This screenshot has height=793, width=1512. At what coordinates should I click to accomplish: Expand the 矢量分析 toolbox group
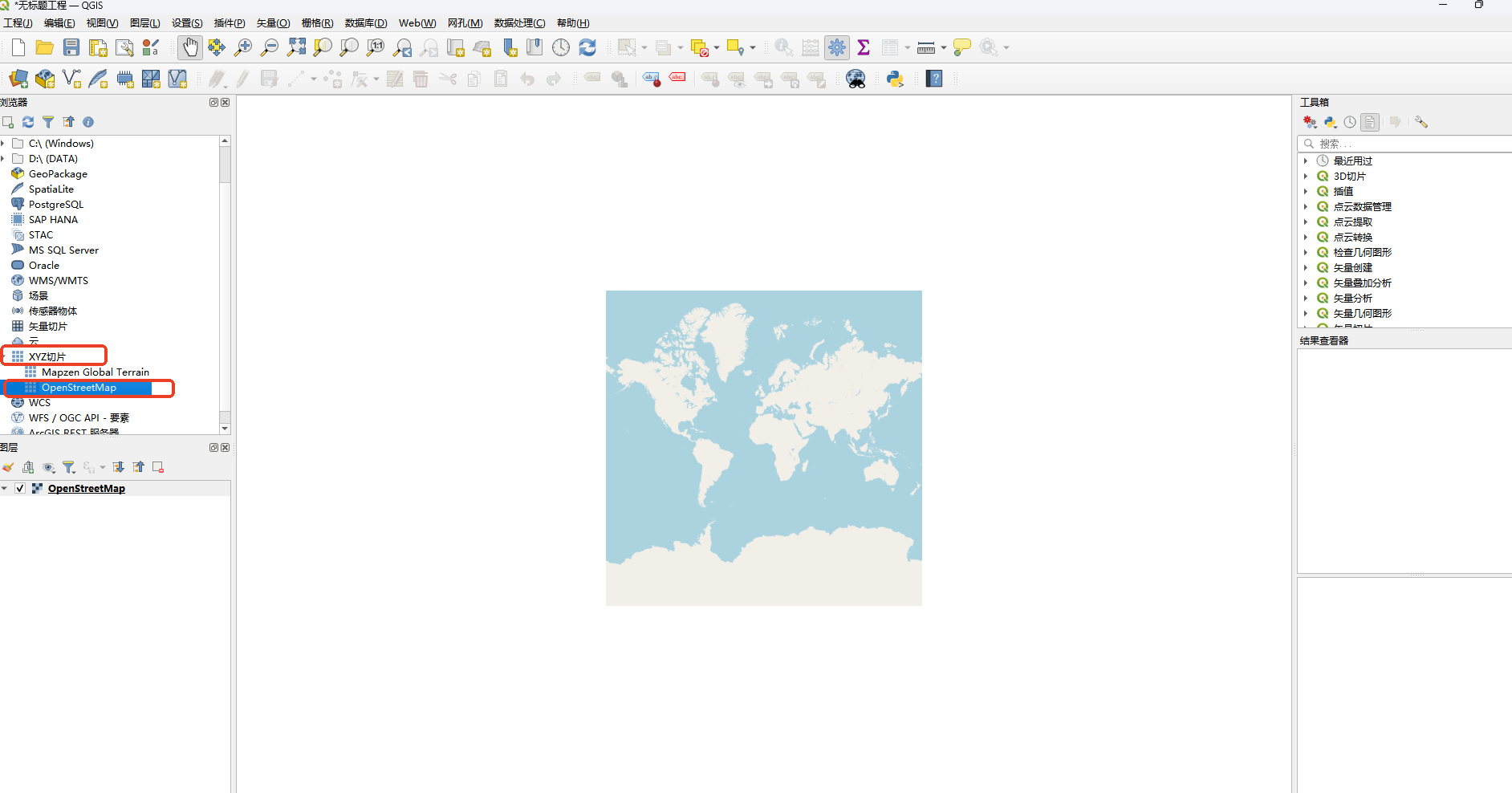[1306, 299]
